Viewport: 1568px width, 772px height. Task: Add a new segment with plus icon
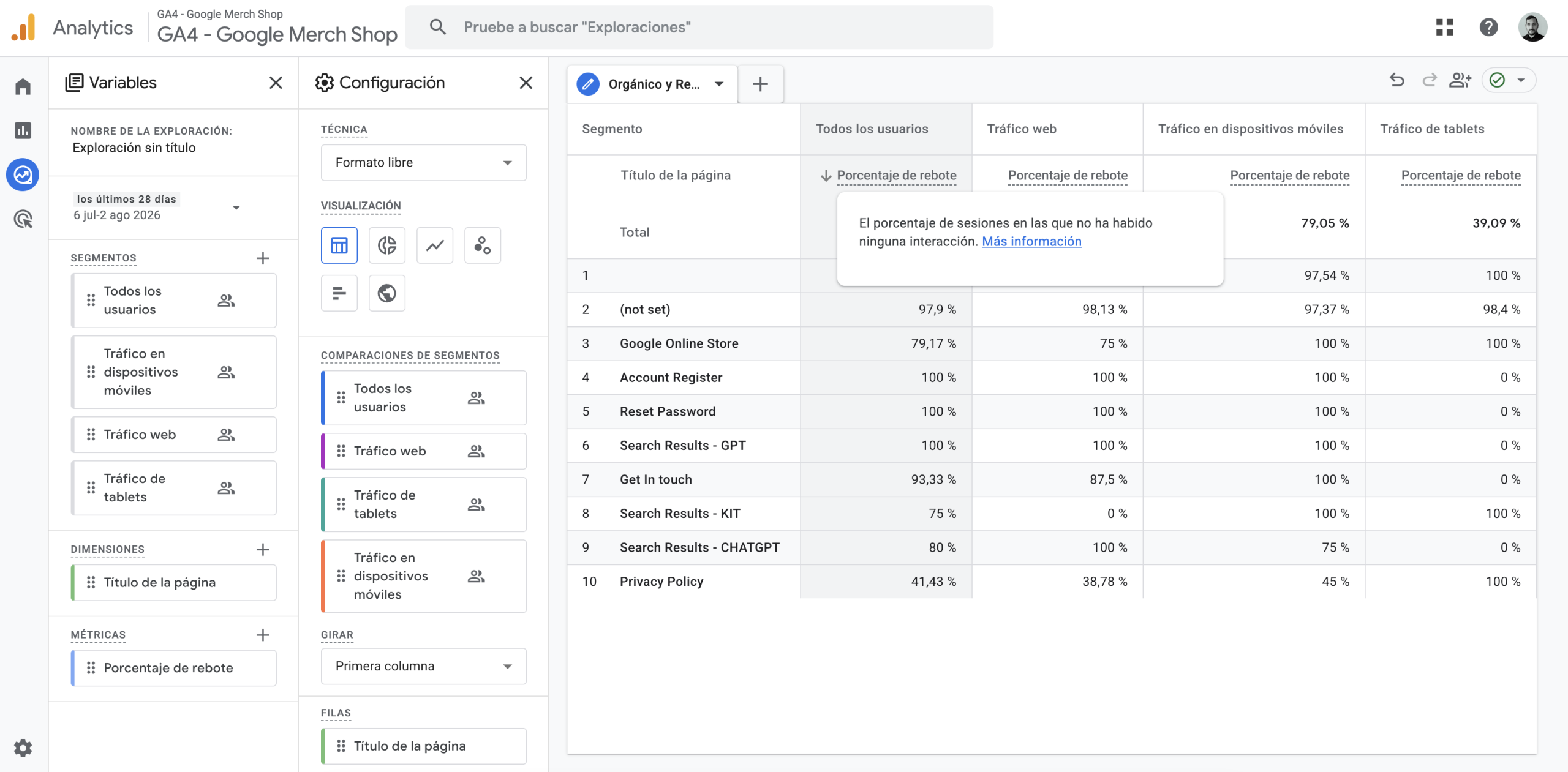[263, 258]
